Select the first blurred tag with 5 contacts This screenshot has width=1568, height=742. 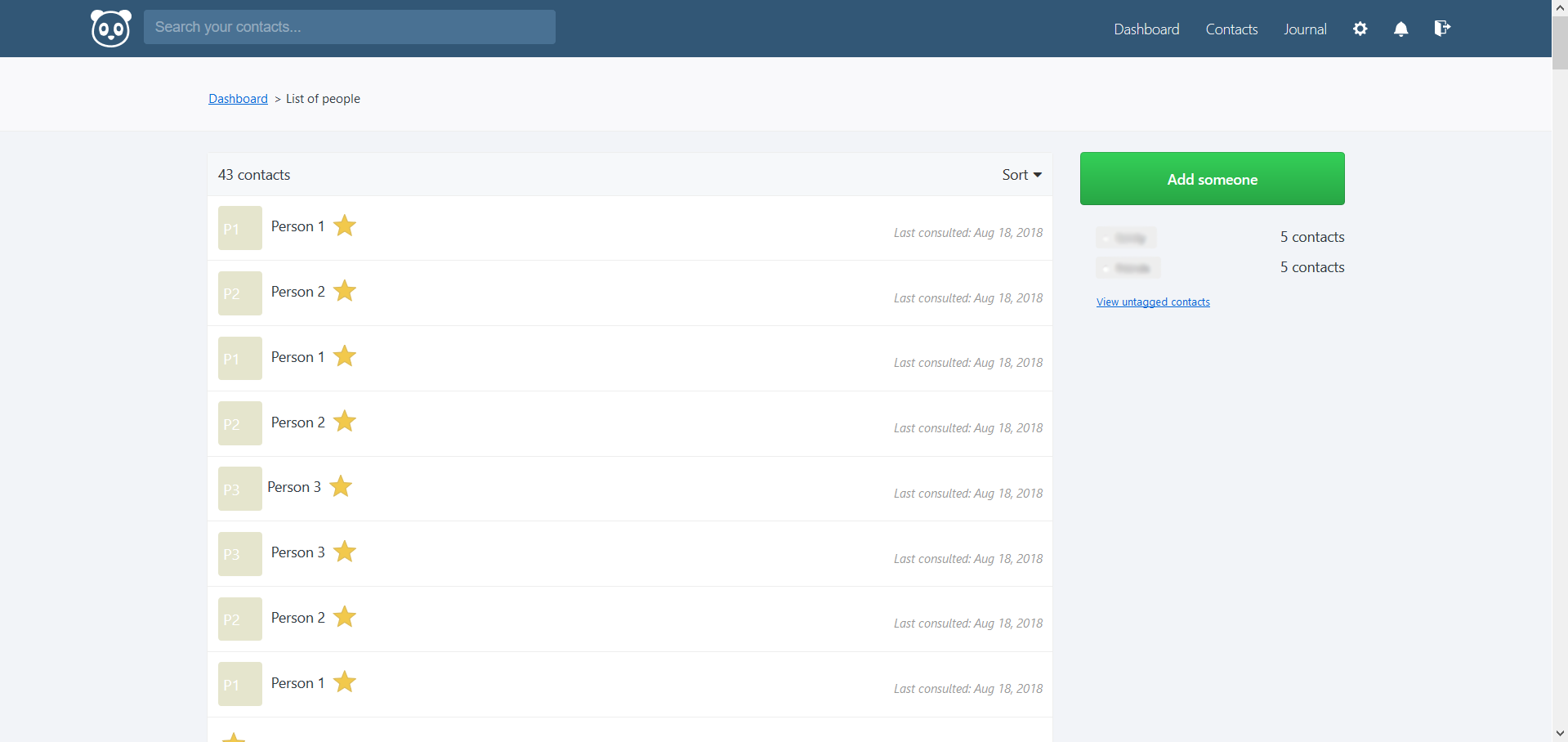click(x=1127, y=238)
